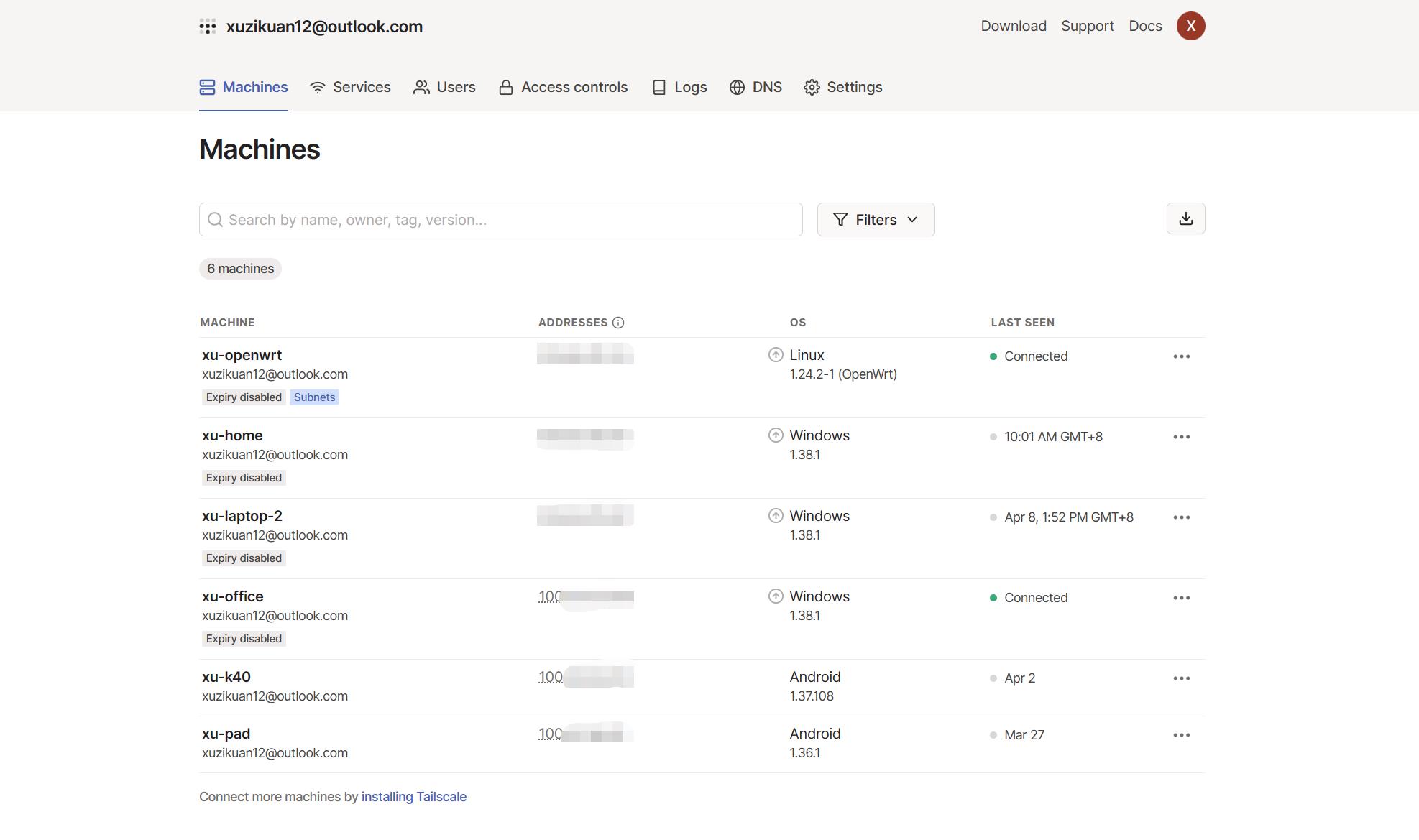Click the xuzikuan12@outlook.com tailnet name in header

tap(324, 27)
